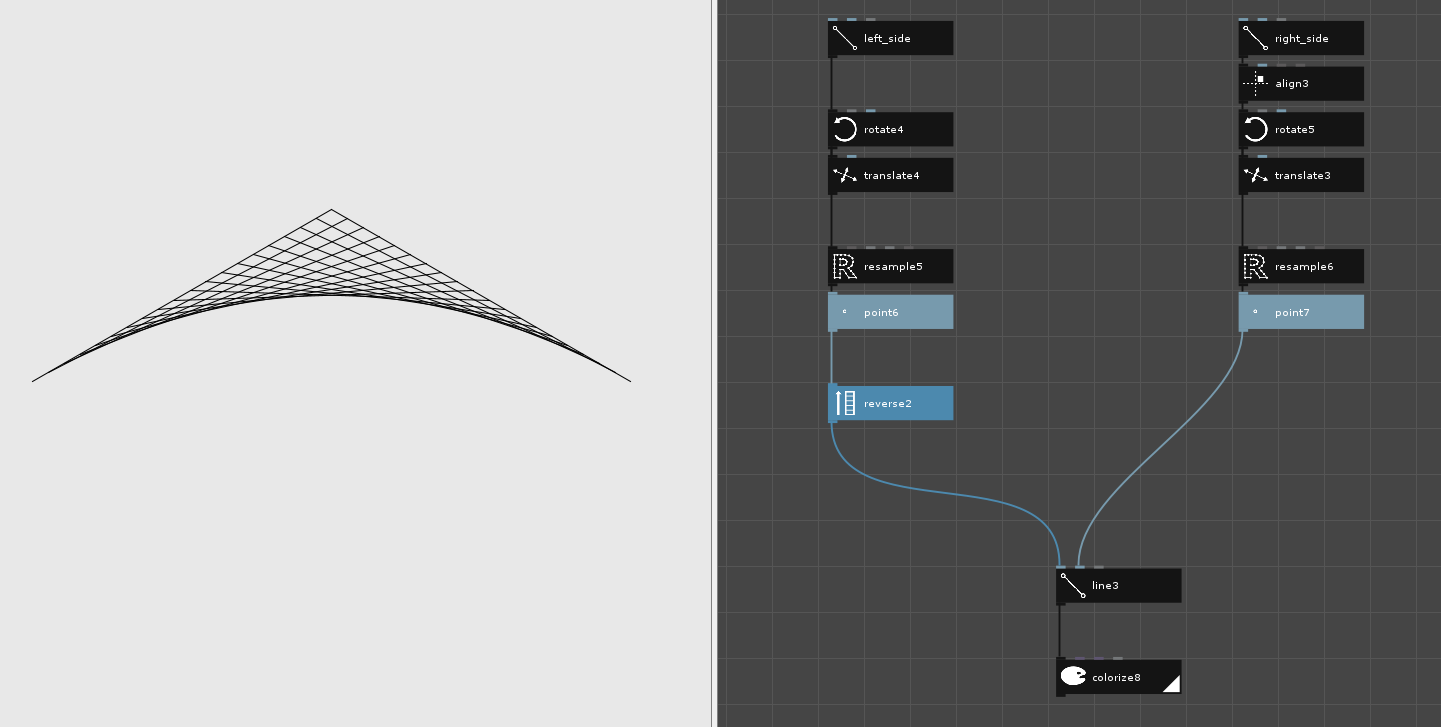Select the 'left_side' node label
The width and height of the screenshot is (1441, 727).
coord(887,38)
